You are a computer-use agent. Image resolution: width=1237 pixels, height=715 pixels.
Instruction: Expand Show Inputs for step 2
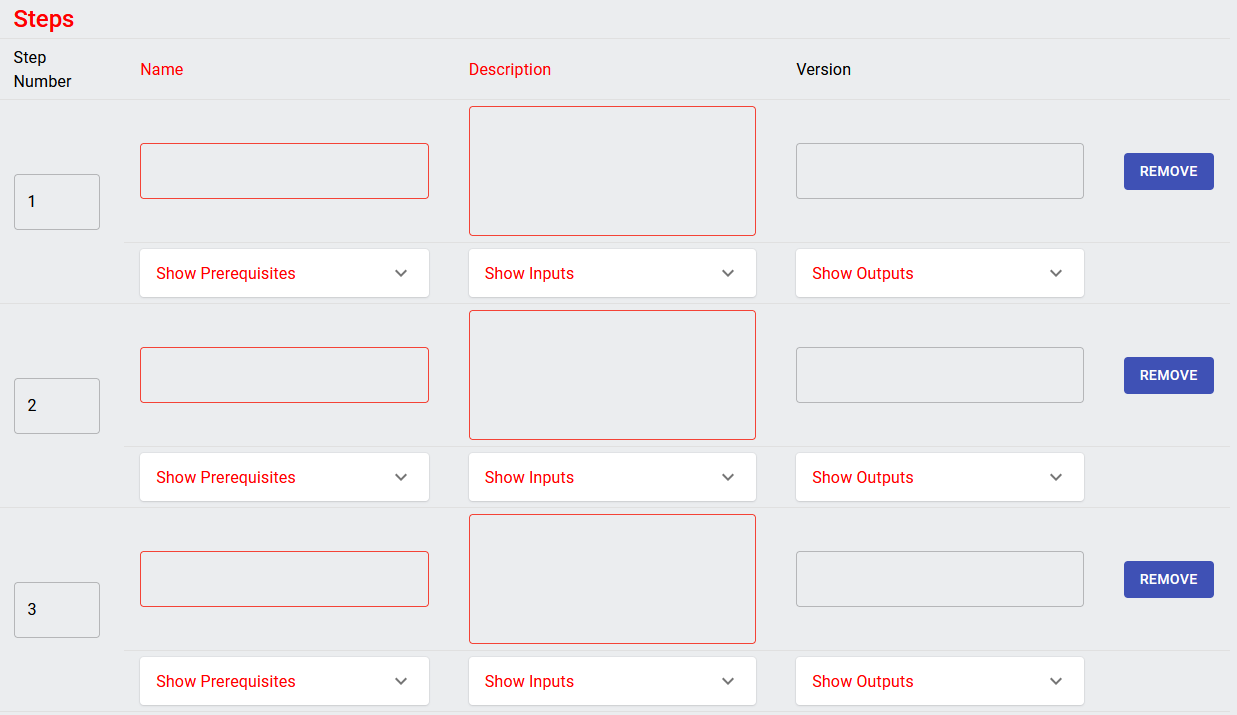click(x=612, y=477)
